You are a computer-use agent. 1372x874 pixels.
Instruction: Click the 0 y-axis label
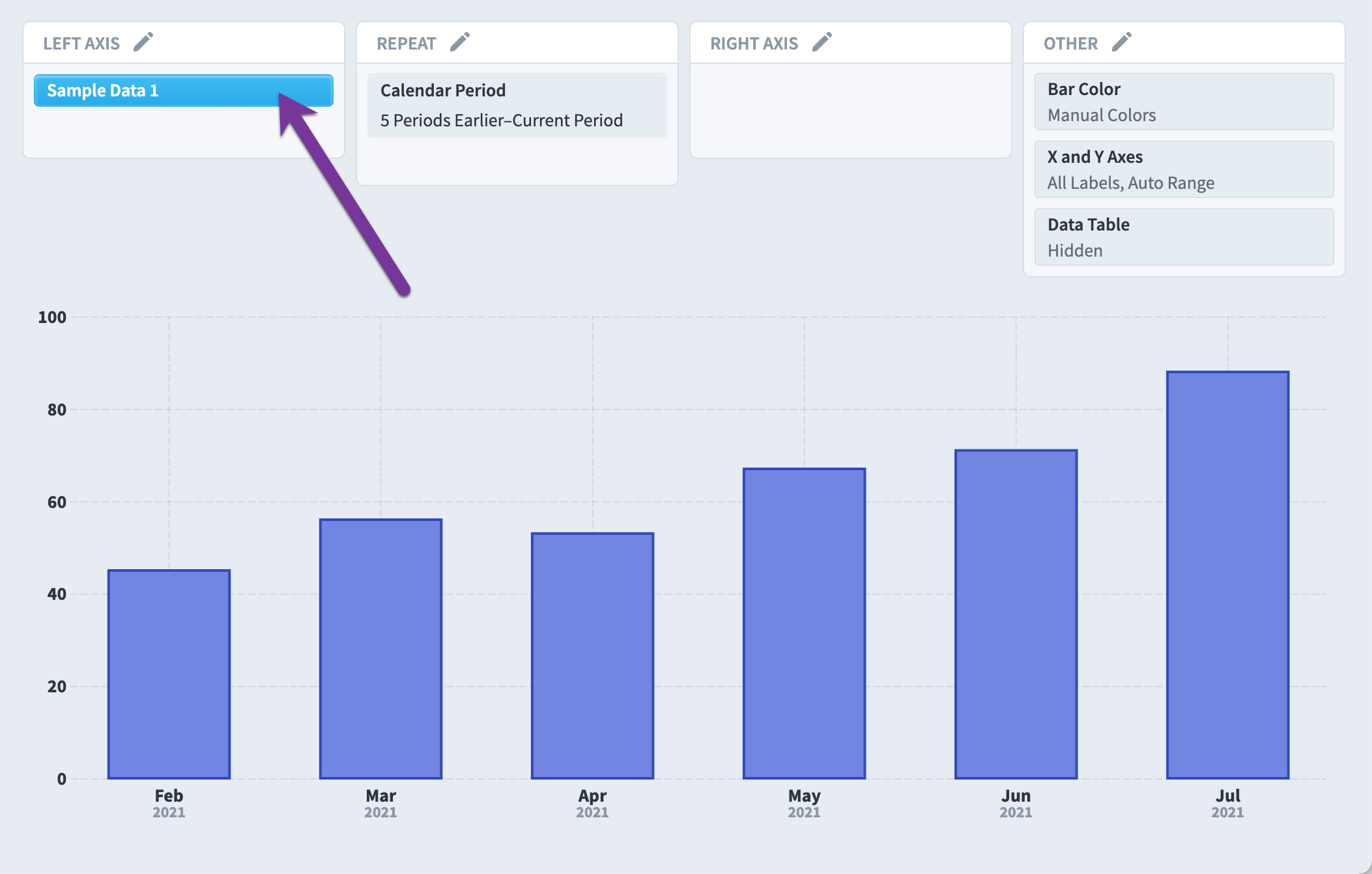[x=62, y=779]
